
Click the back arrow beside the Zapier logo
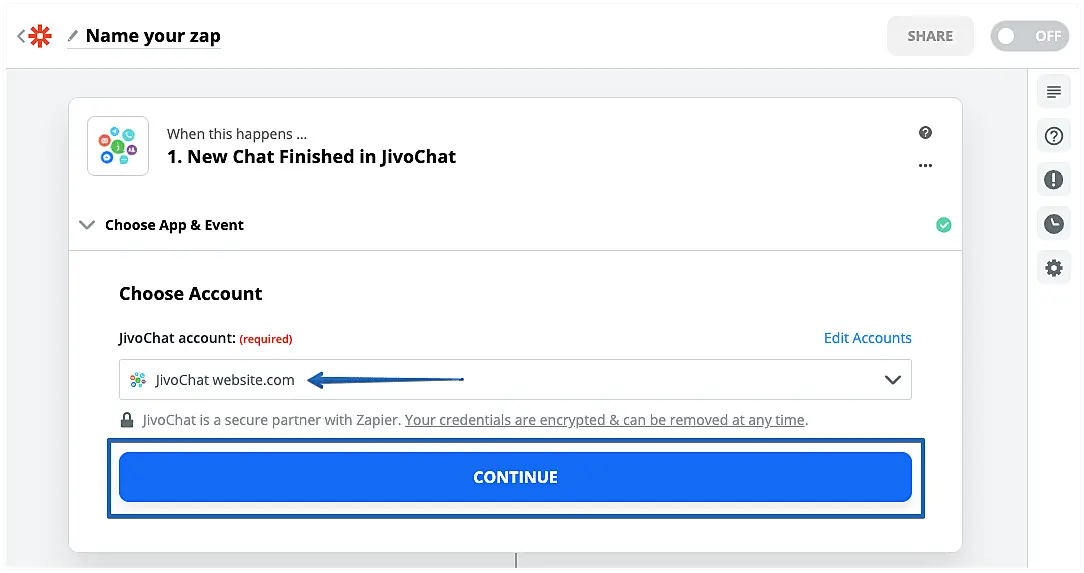coord(20,36)
